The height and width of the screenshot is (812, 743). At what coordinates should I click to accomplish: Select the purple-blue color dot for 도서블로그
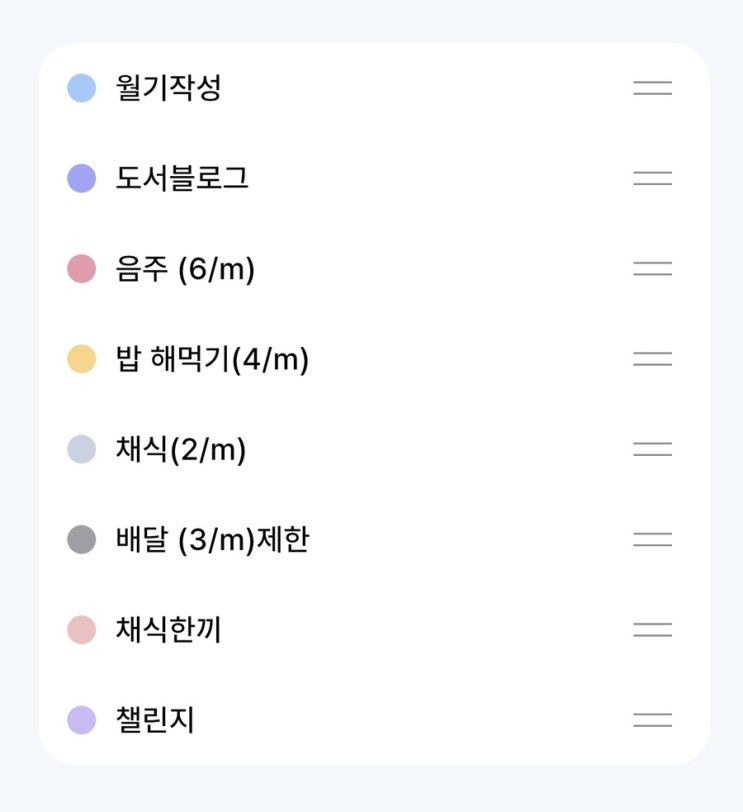coord(81,178)
